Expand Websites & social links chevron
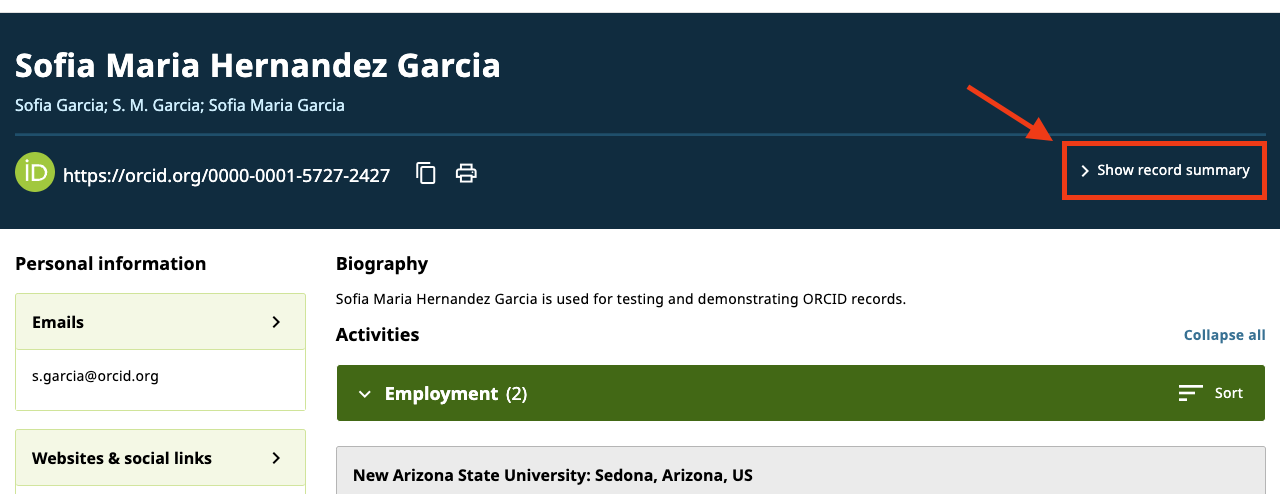 (x=277, y=458)
